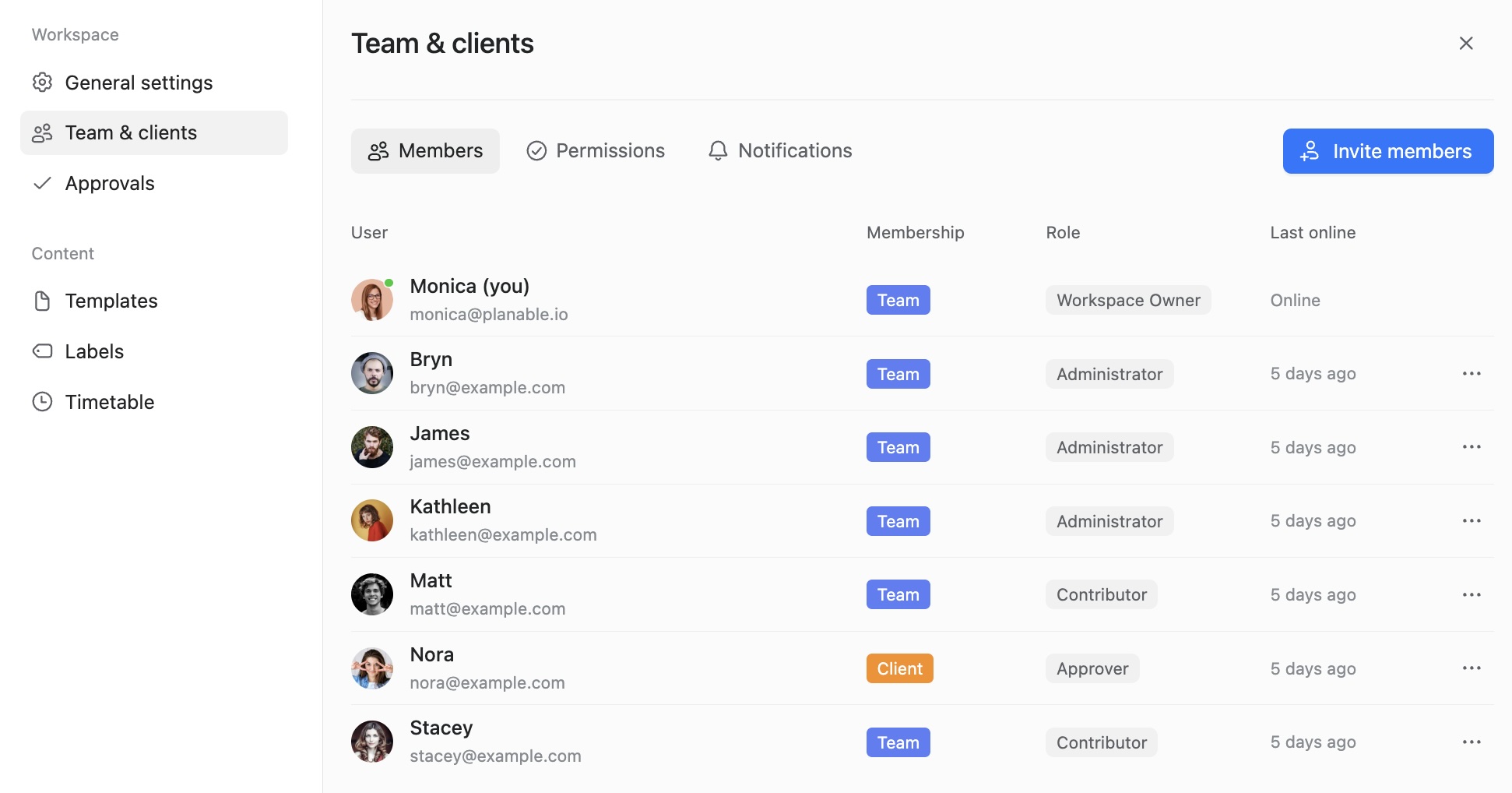
Task: Switch to the Permissions tab
Action: 596,151
